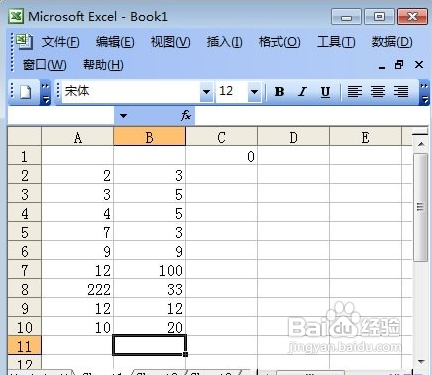The image size is (432, 375).
Task: Select column B header
Action: point(150,137)
